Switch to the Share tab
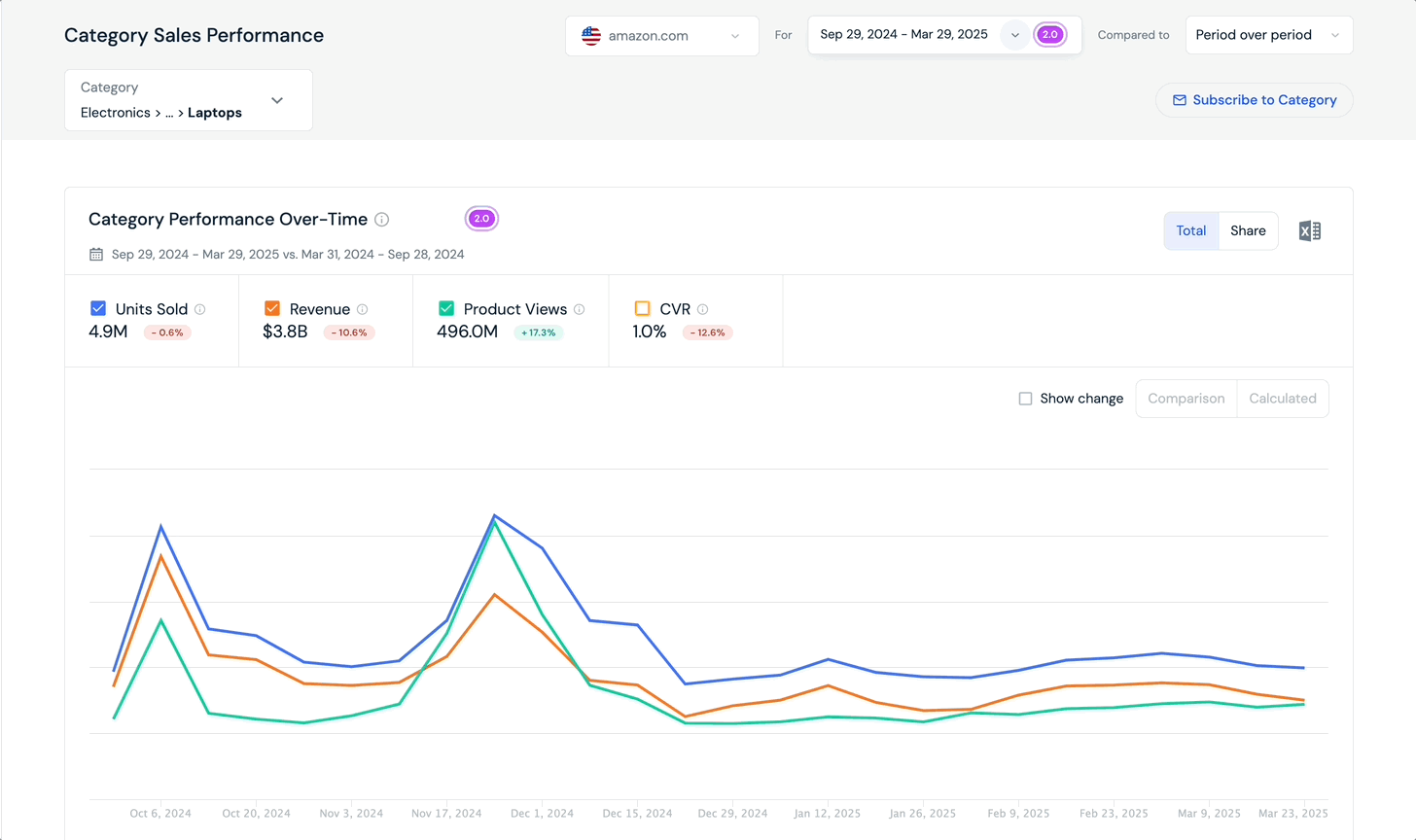Screen dimensions: 1416x840 [1248, 230]
